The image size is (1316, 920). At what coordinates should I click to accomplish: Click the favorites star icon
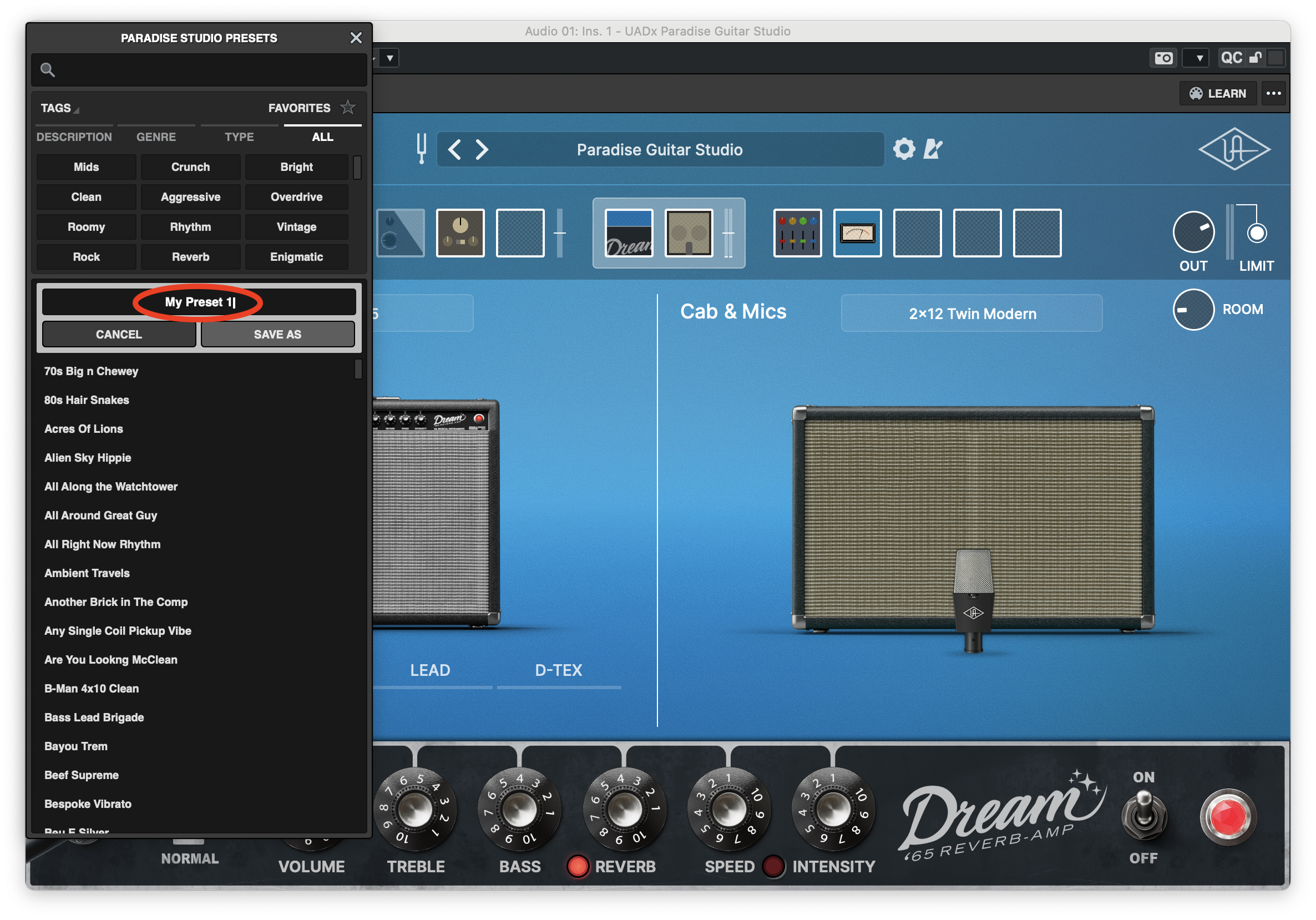point(348,107)
